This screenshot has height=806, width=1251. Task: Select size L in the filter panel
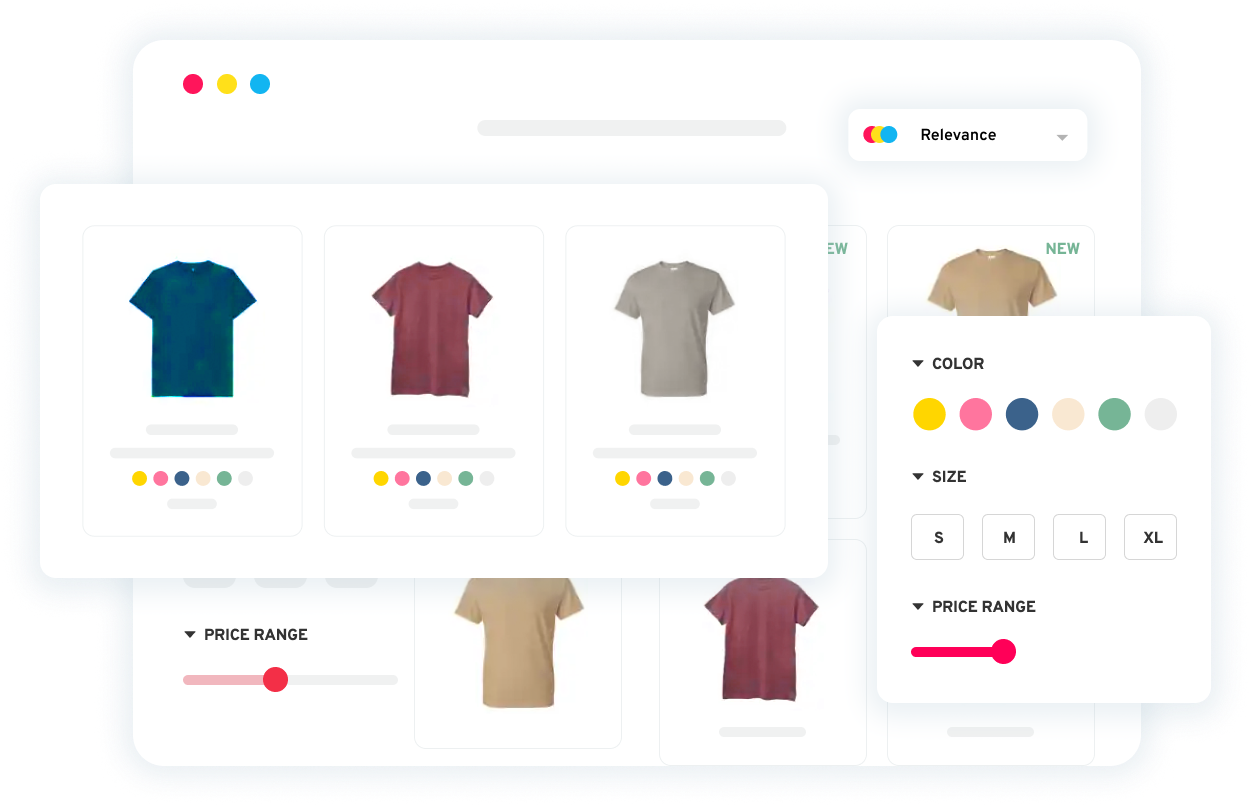[x=1079, y=537]
